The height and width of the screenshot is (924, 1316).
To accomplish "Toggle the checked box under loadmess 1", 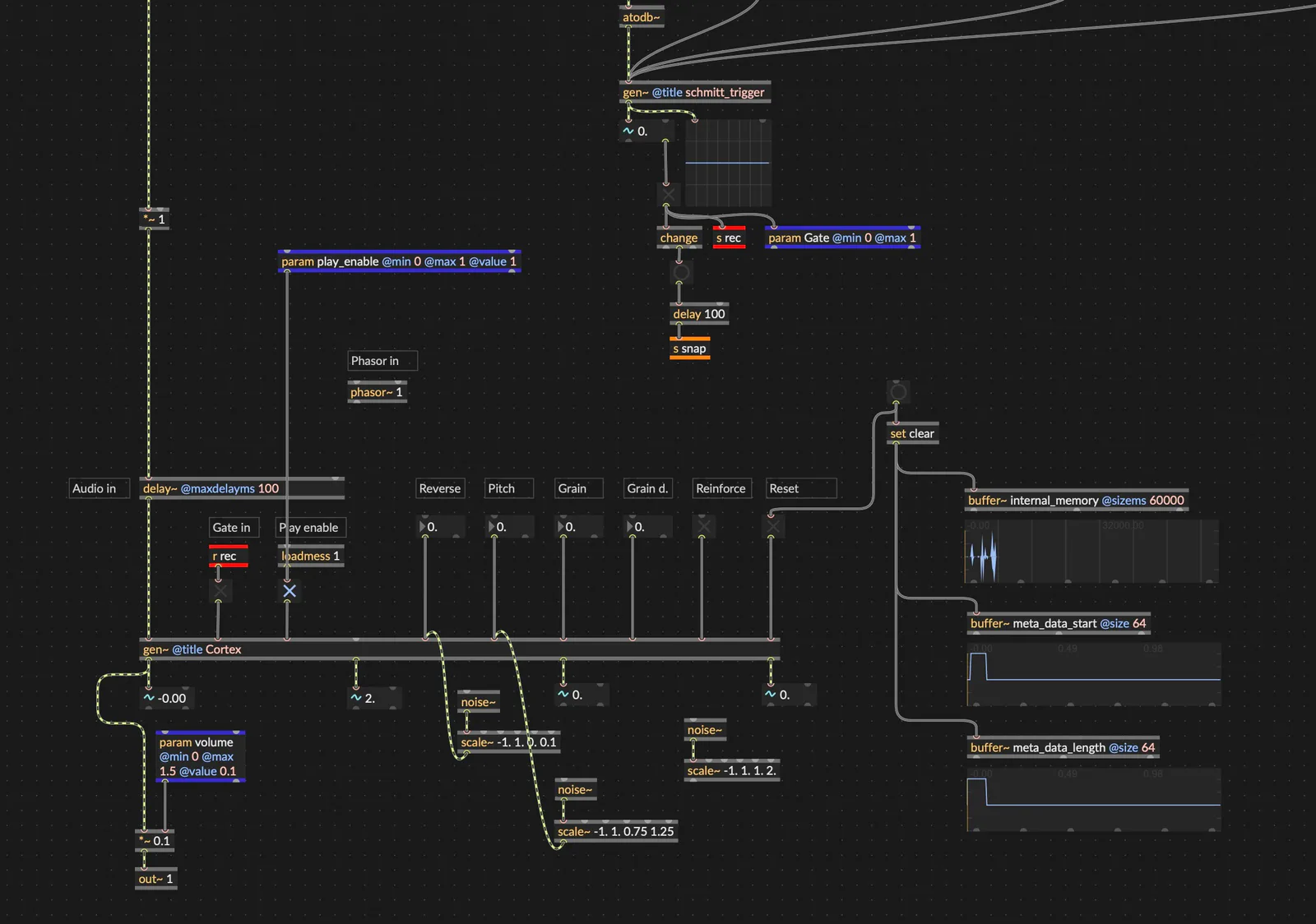I will [x=290, y=591].
